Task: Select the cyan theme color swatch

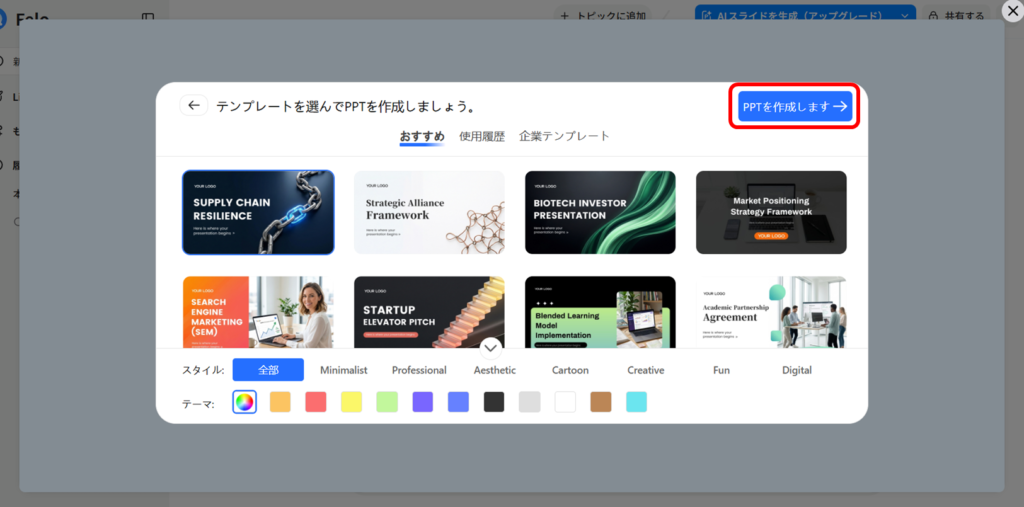Action: coord(636,402)
